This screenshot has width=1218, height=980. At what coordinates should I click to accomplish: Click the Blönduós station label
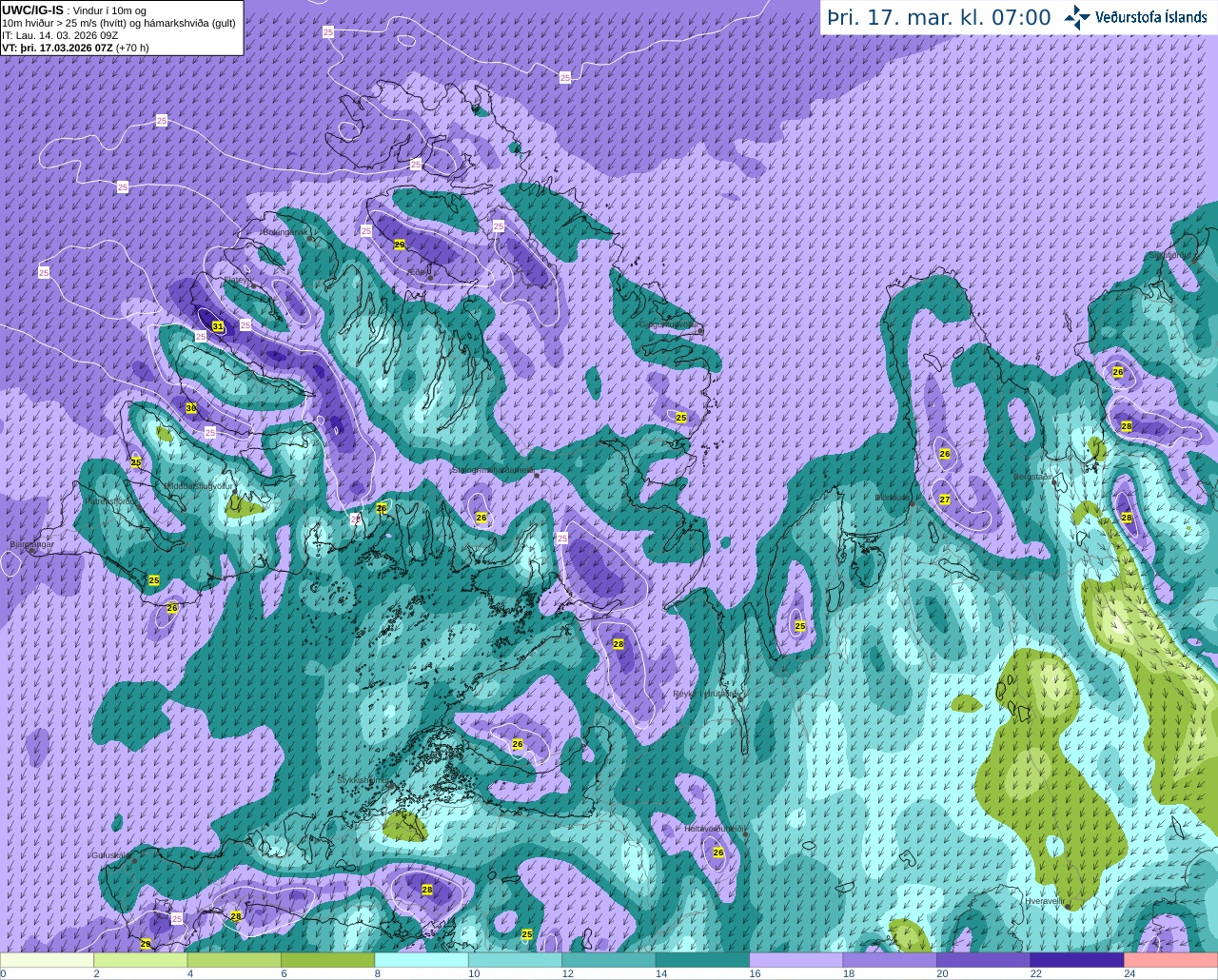(x=893, y=498)
